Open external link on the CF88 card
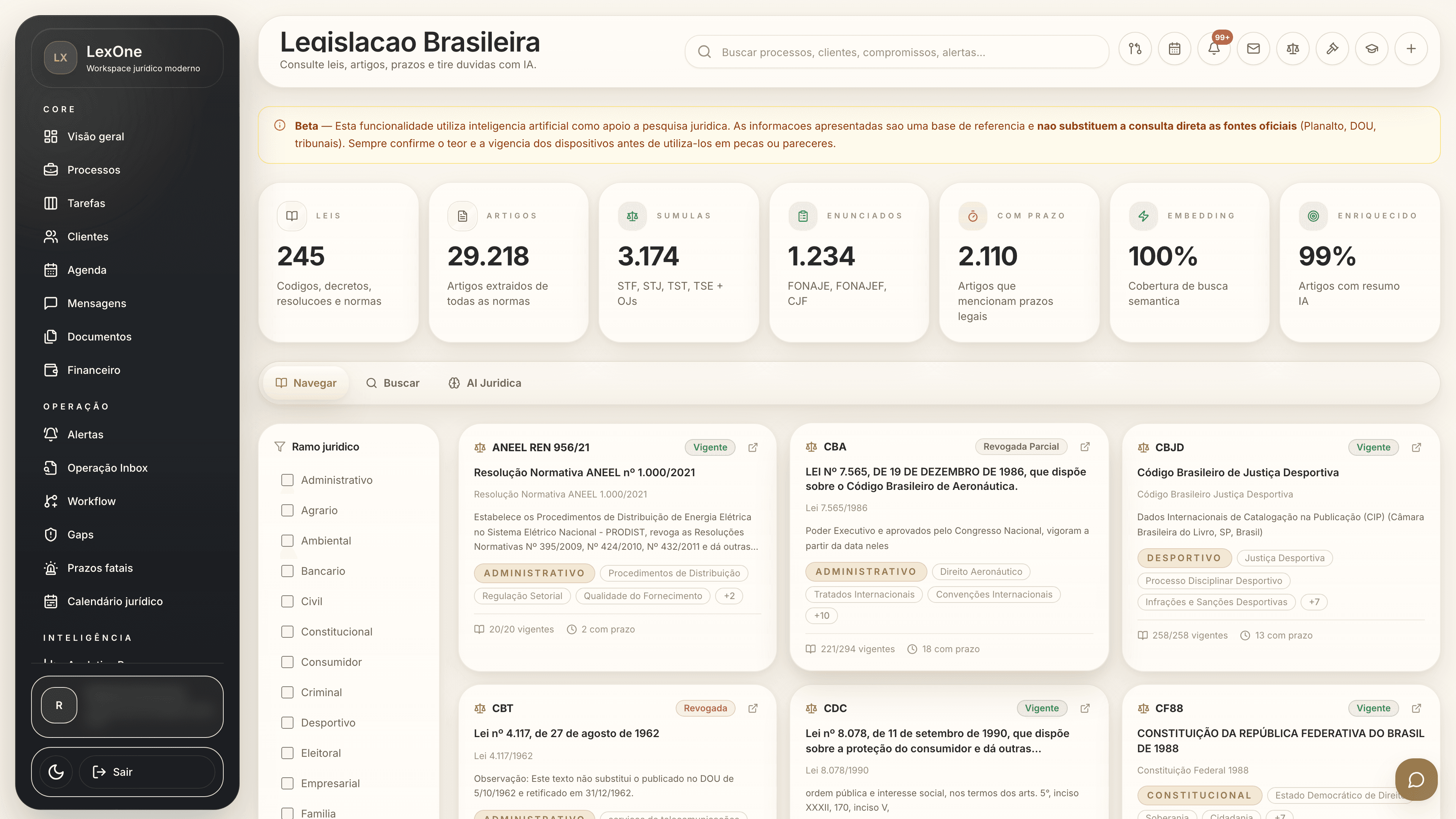Screen dimensions: 1456x819 1417,708
